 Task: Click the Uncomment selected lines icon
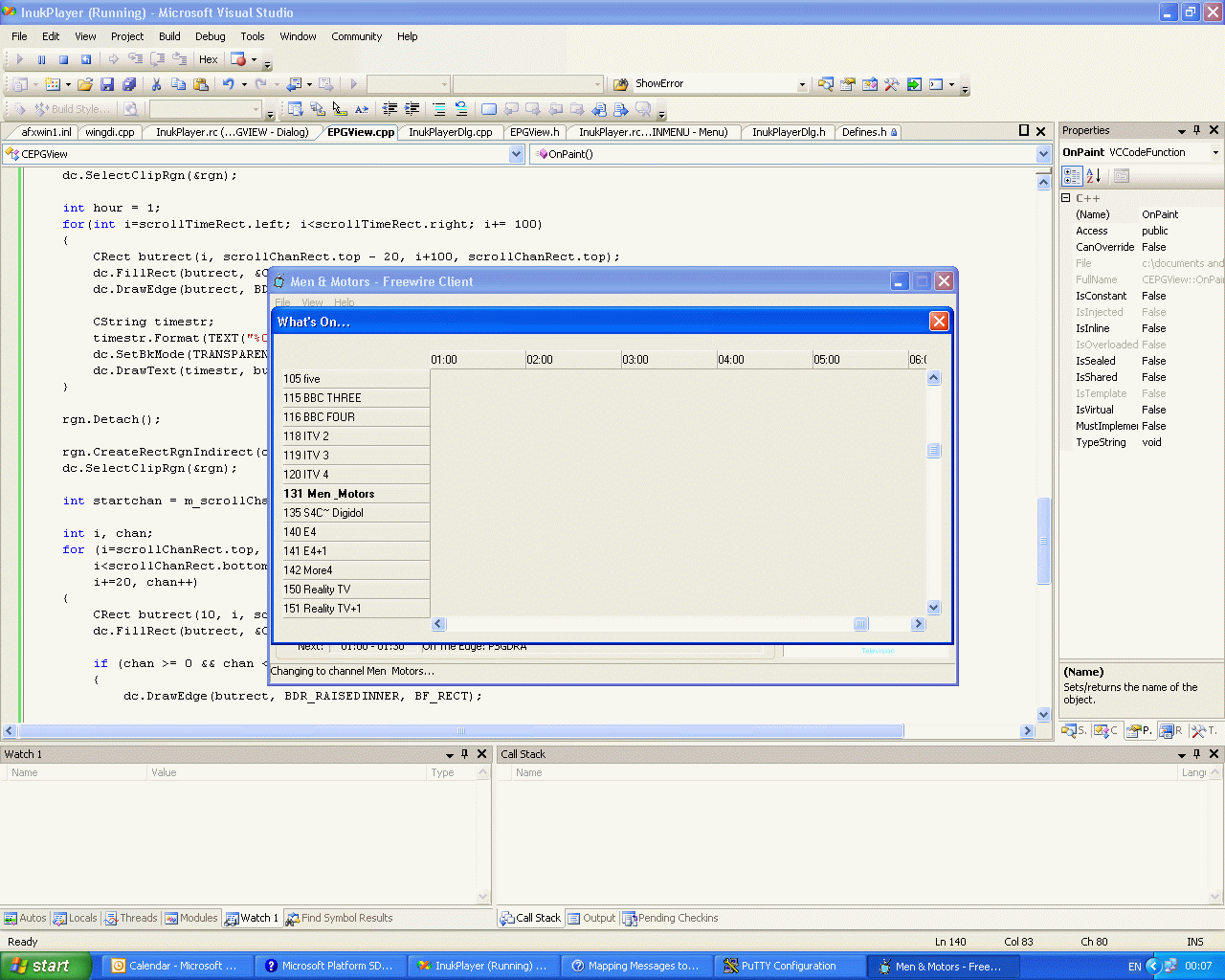tap(460, 109)
